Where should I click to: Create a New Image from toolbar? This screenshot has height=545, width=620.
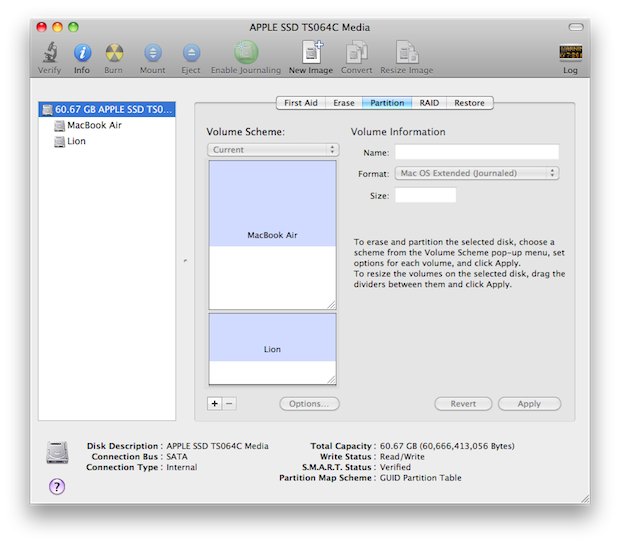[x=312, y=52]
